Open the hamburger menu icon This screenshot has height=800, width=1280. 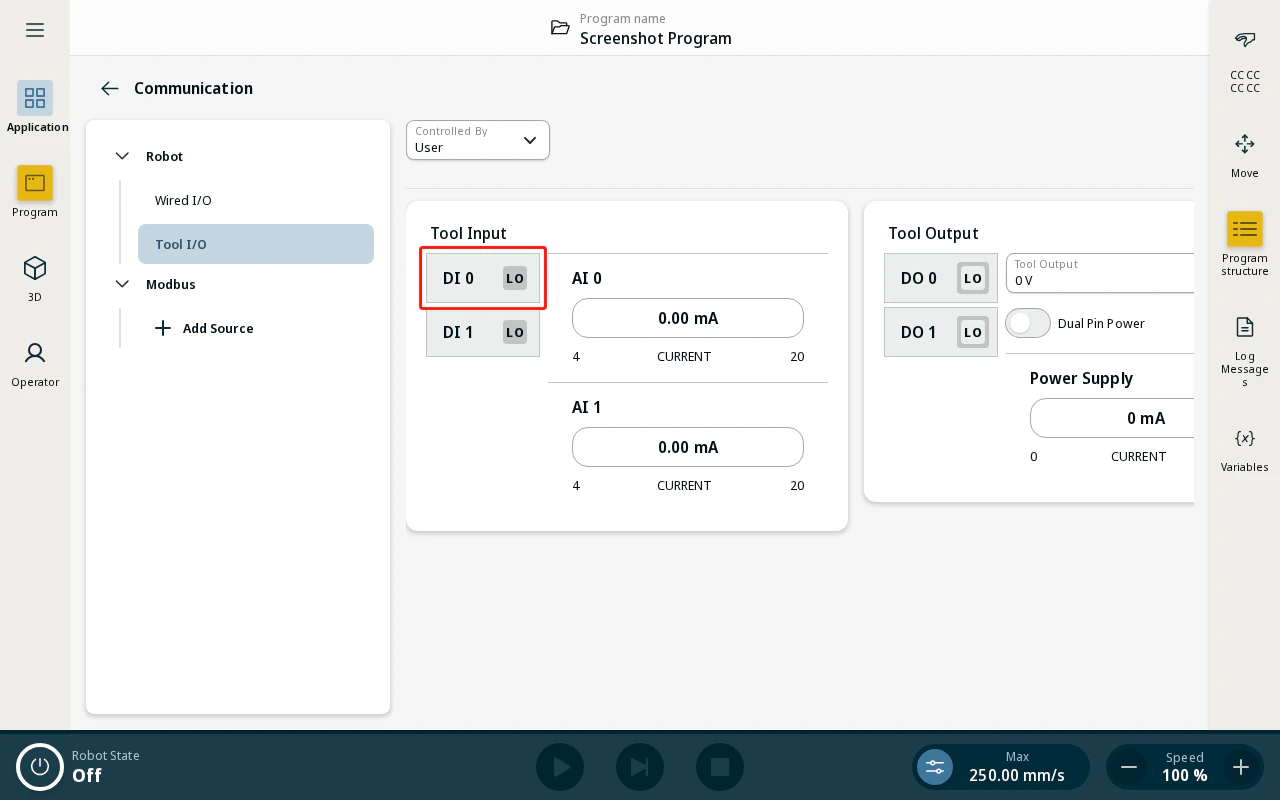click(35, 30)
